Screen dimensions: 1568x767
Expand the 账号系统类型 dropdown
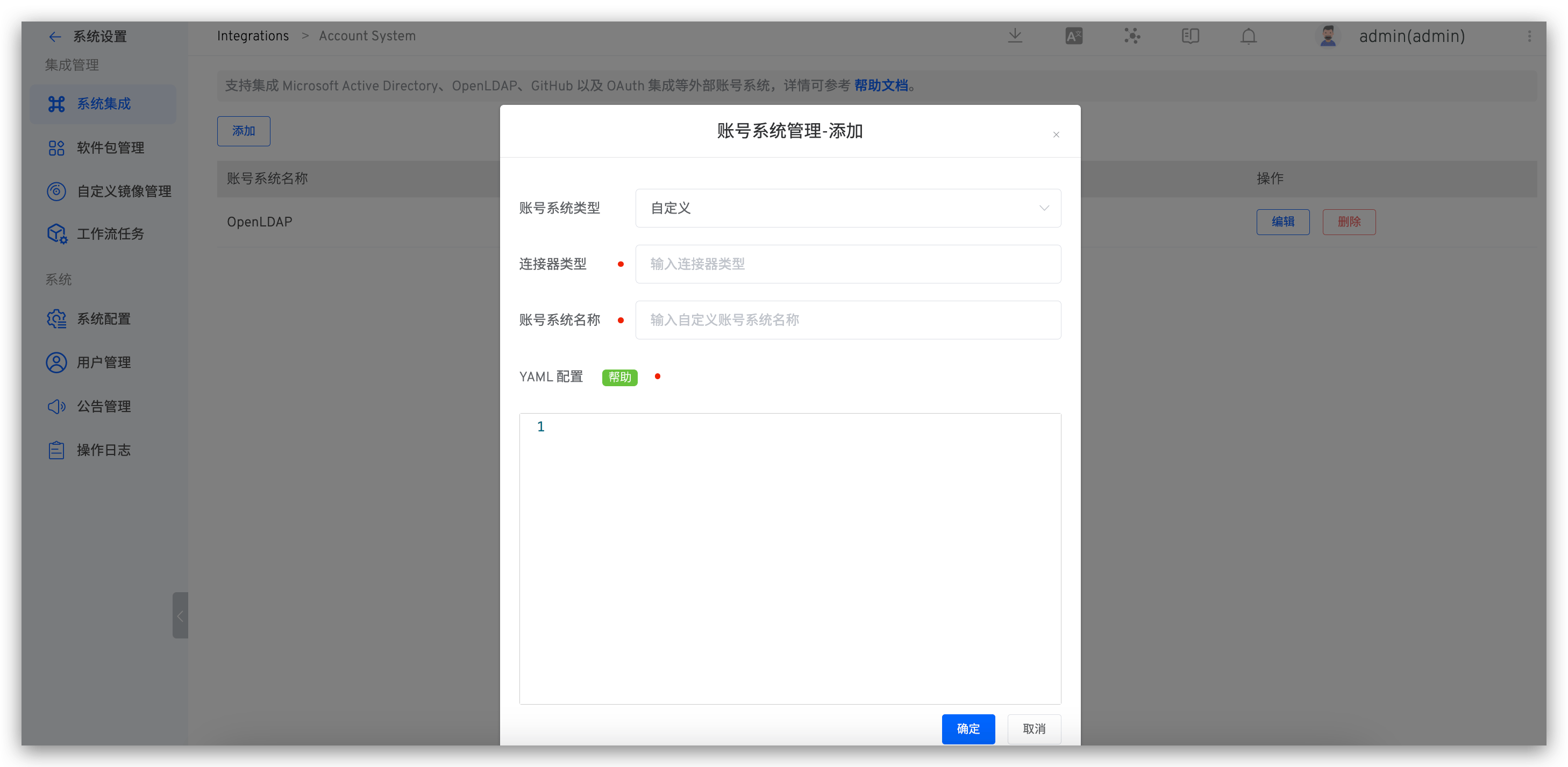coord(847,208)
